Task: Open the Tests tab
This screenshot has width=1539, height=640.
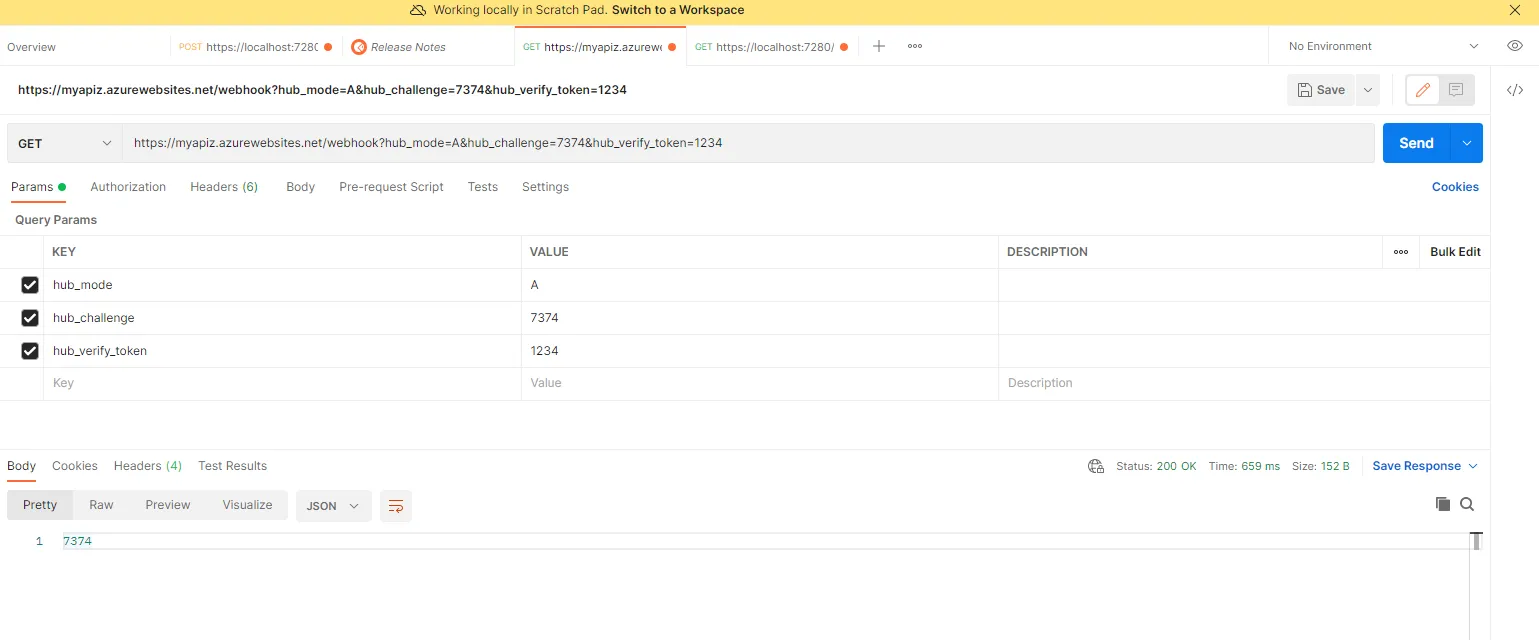Action: tap(482, 187)
